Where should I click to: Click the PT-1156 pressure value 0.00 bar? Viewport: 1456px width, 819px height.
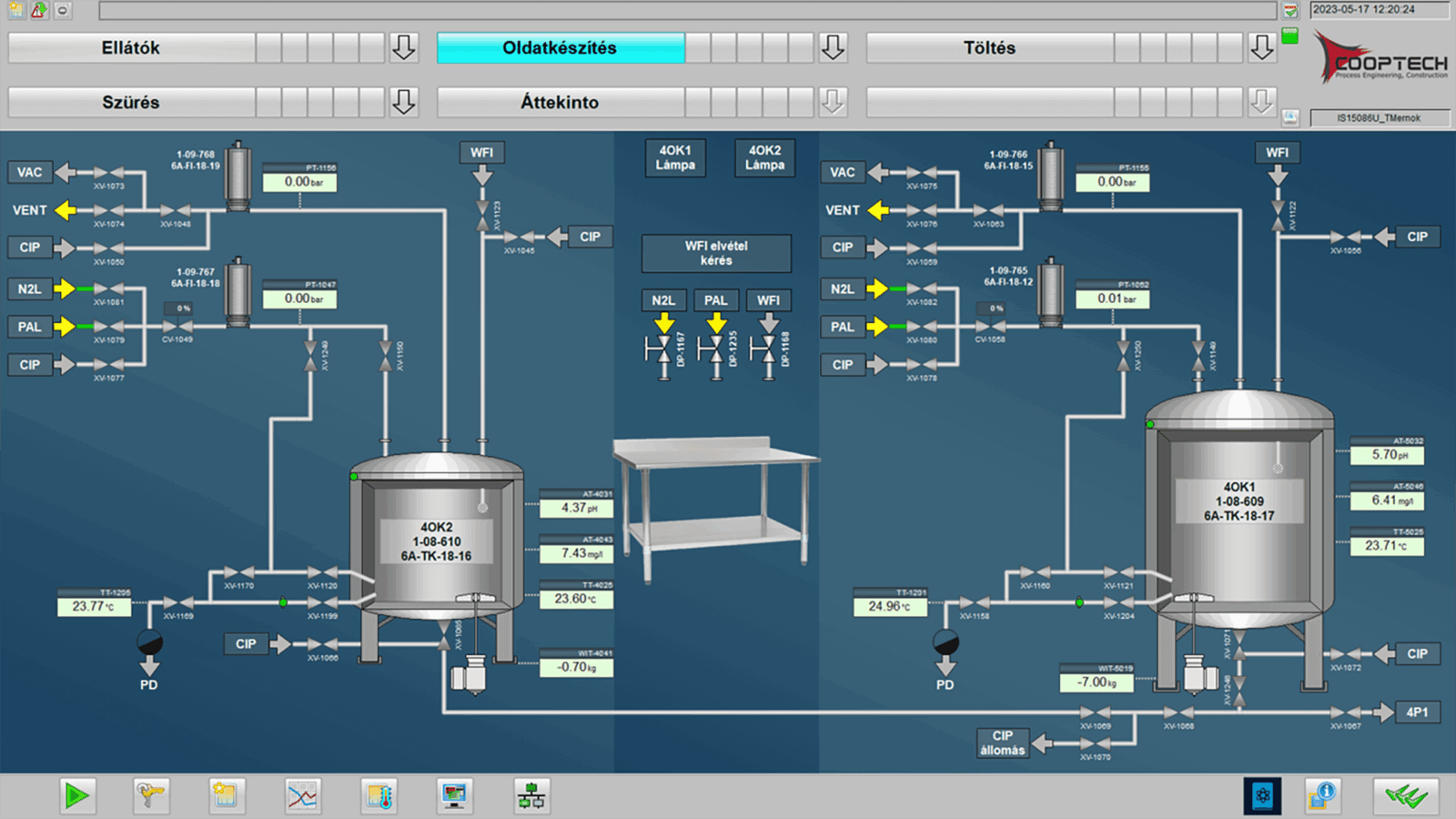[x=300, y=182]
